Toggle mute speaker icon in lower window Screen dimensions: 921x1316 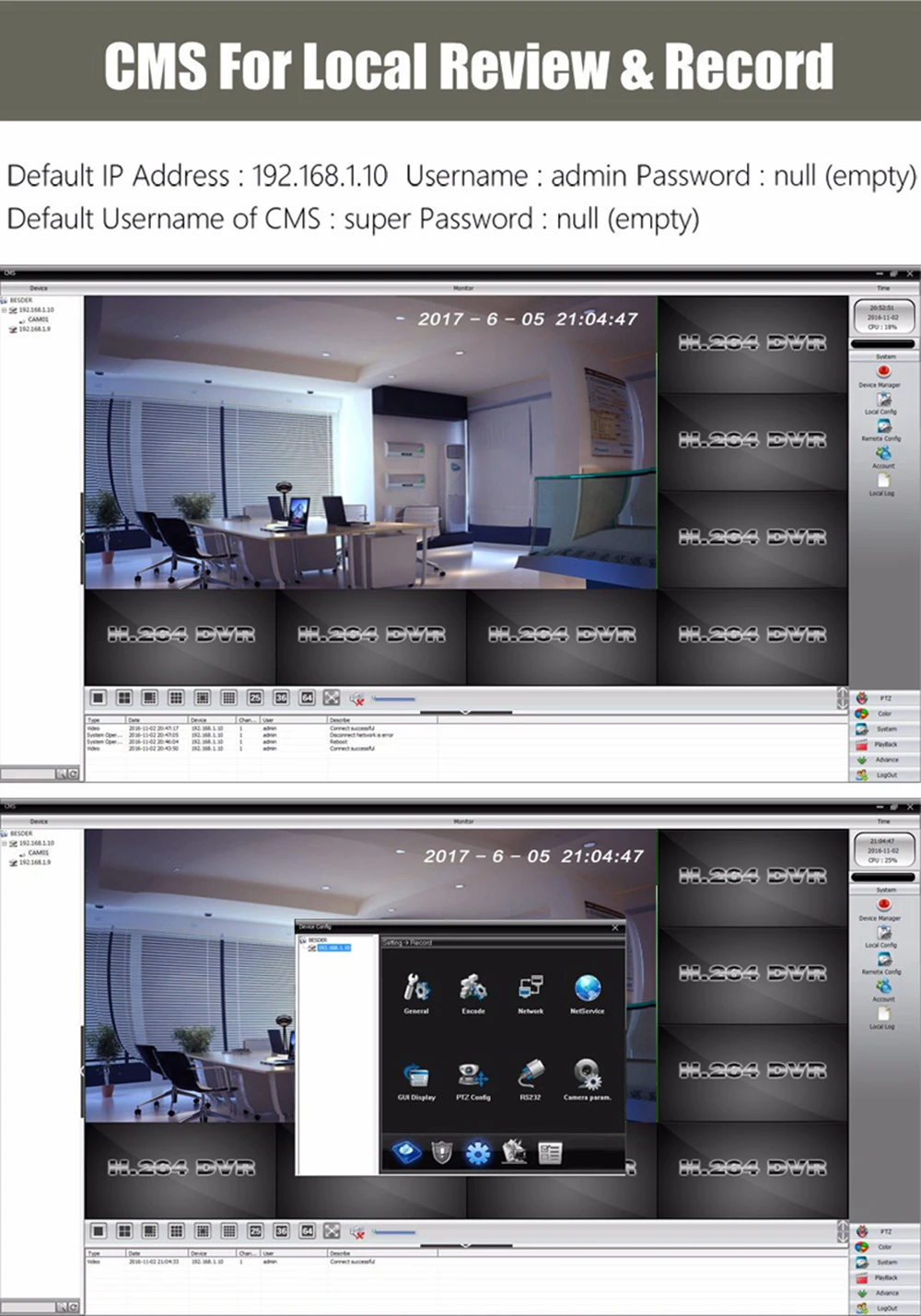tap(357, 1232)
